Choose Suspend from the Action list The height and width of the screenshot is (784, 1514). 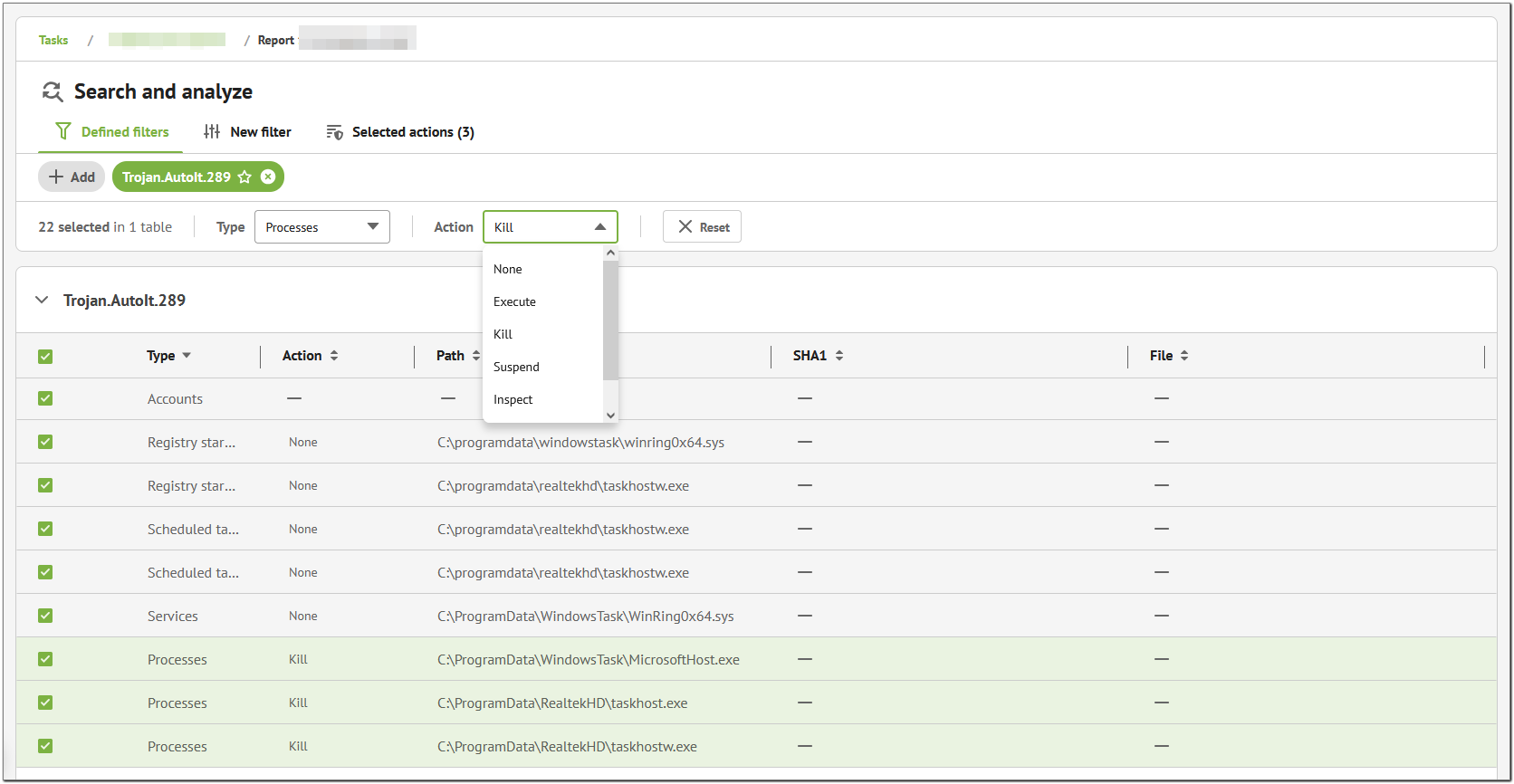(x=516, y=367)
